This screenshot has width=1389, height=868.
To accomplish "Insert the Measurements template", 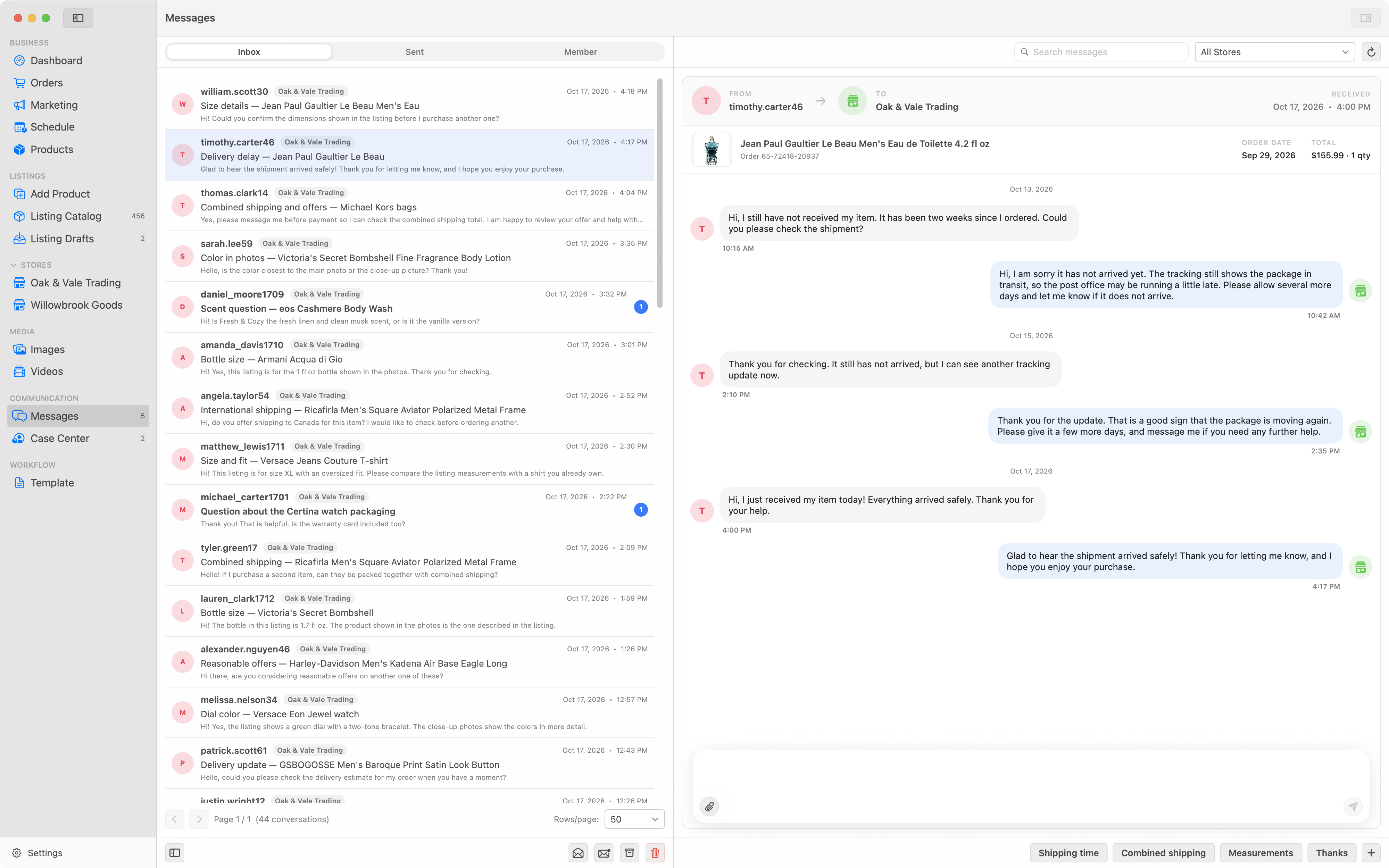I will [x=1261, y=852].
